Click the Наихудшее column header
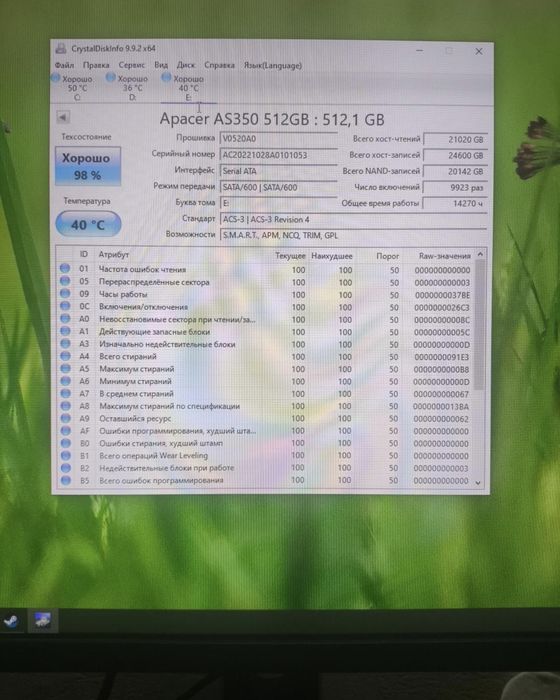 (x=332, y=256)
